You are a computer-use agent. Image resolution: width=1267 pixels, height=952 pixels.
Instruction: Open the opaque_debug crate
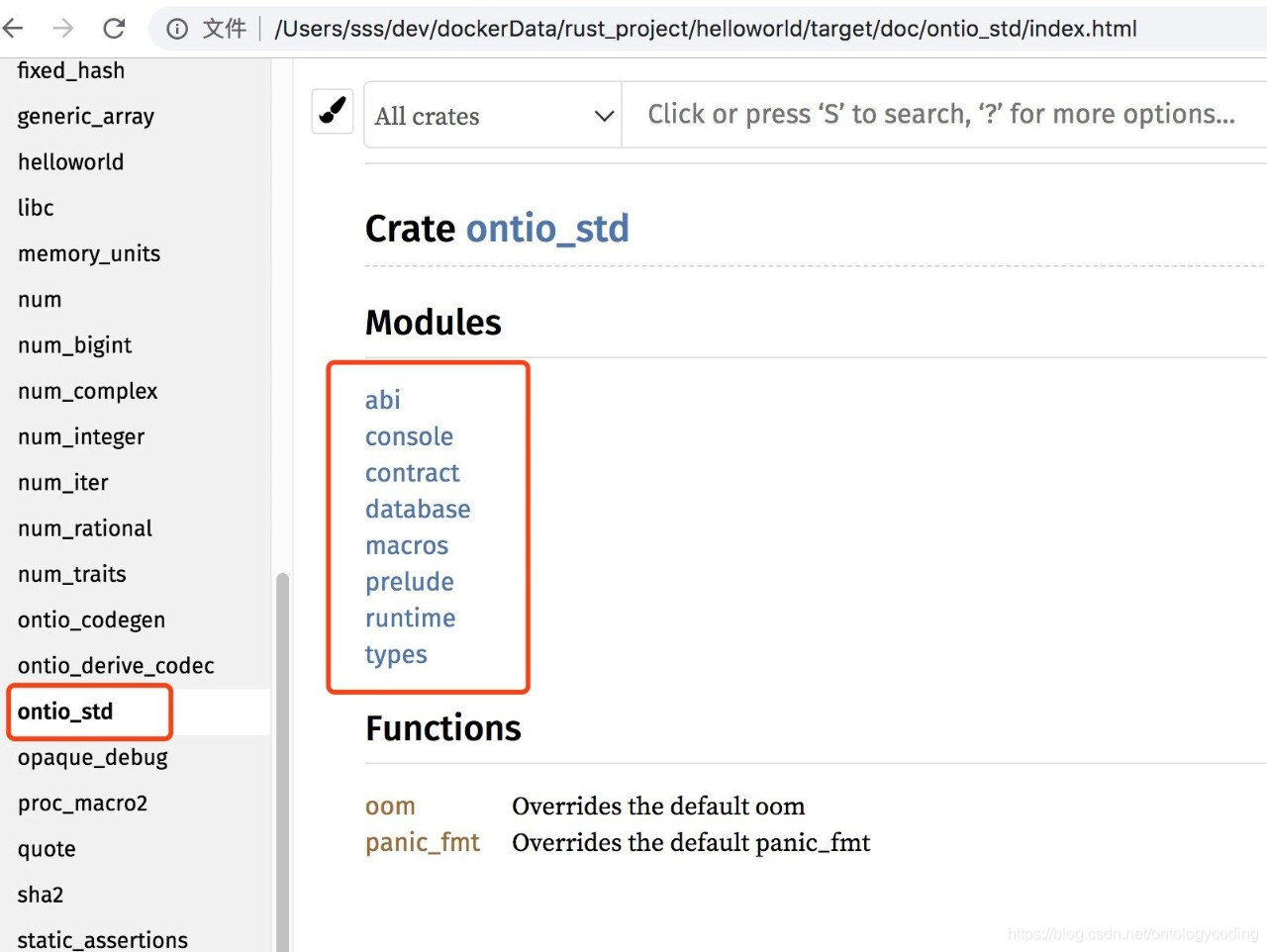93,757
